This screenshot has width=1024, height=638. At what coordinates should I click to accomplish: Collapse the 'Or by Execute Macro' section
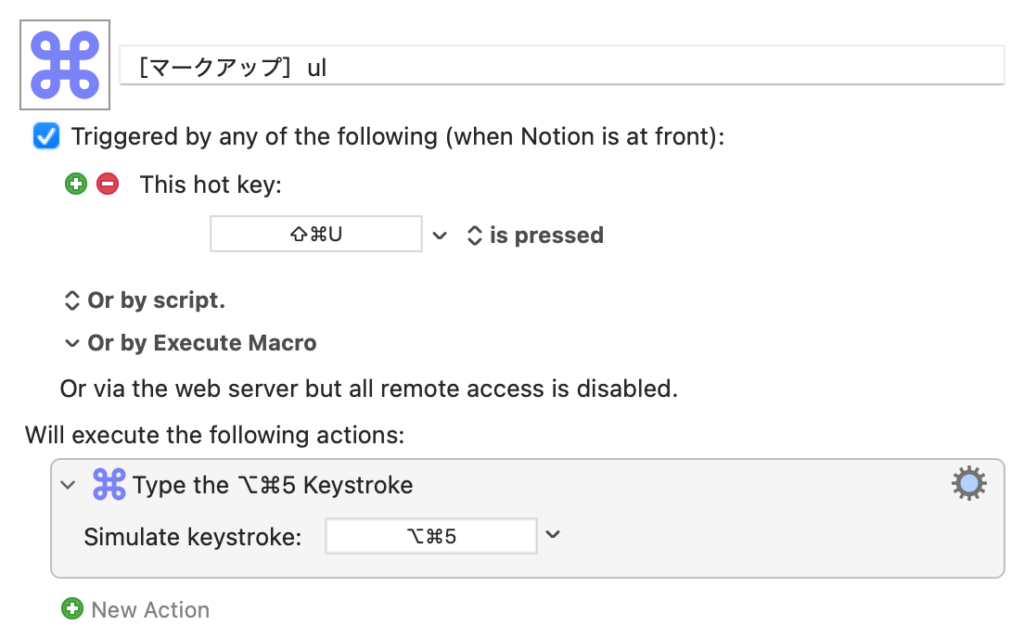tap(72, 343)
